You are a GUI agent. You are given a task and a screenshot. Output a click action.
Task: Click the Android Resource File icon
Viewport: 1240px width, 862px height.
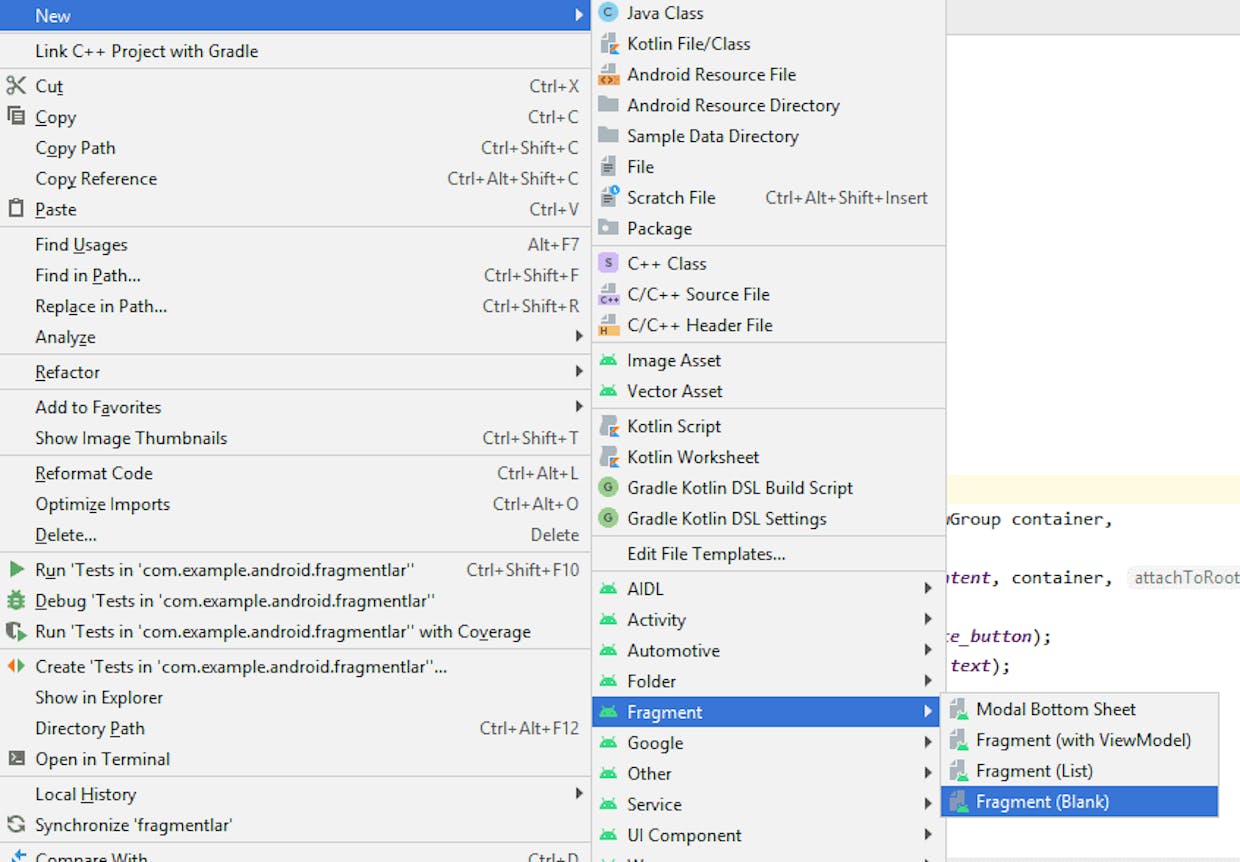pos(608,75)
